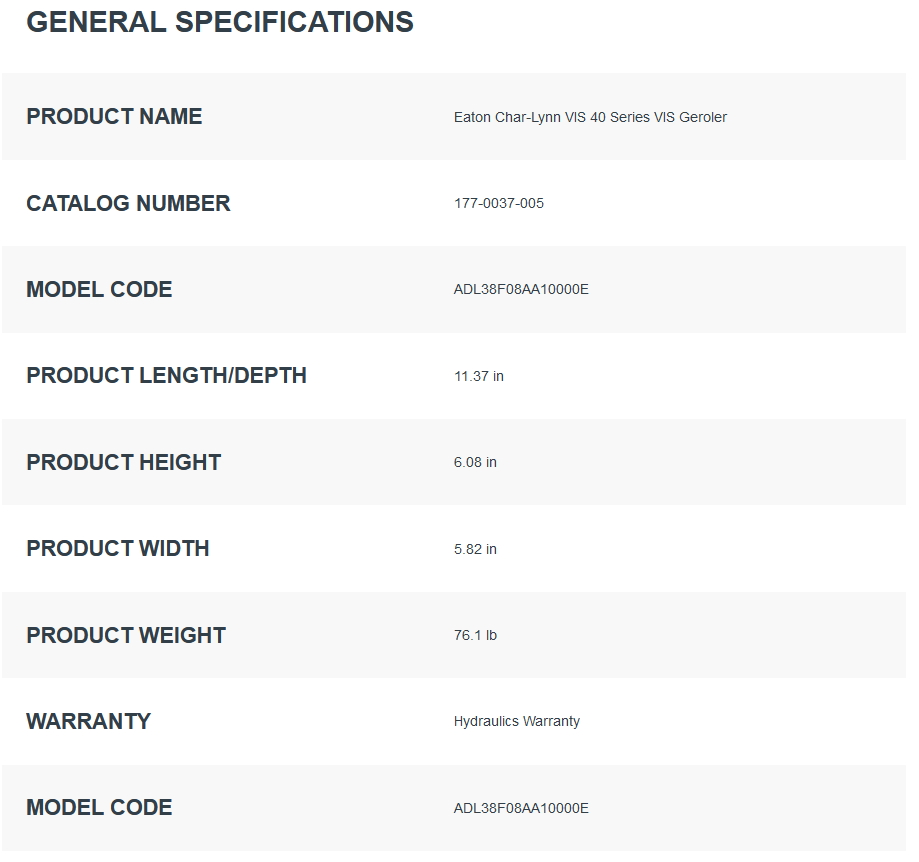
Task: Click the 11.37 in length value
Action: pos(479,376)
